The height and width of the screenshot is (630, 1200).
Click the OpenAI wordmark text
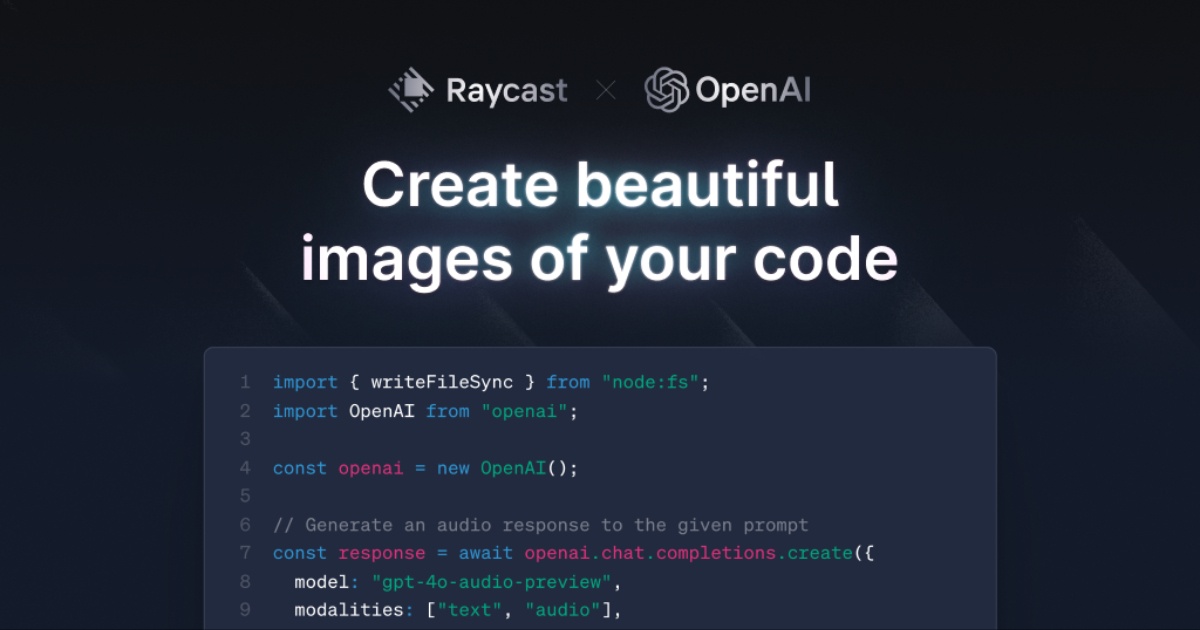[752, 91]
